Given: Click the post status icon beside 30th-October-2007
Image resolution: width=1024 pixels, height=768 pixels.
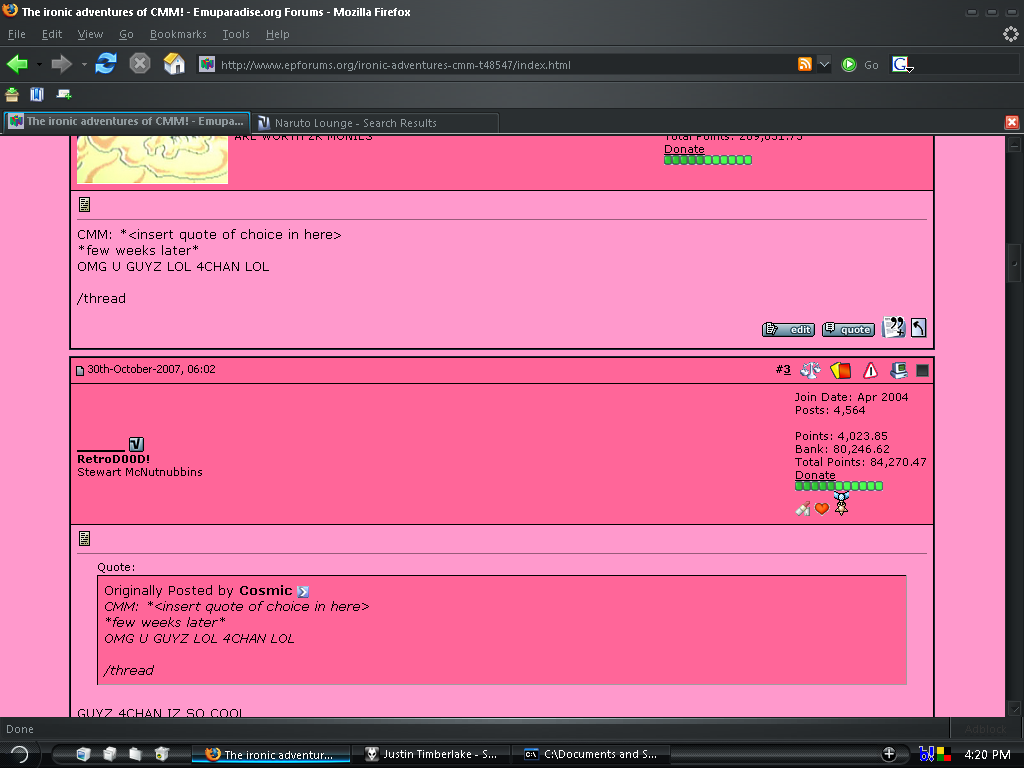Looking at the screenshot, I should 80,370.
